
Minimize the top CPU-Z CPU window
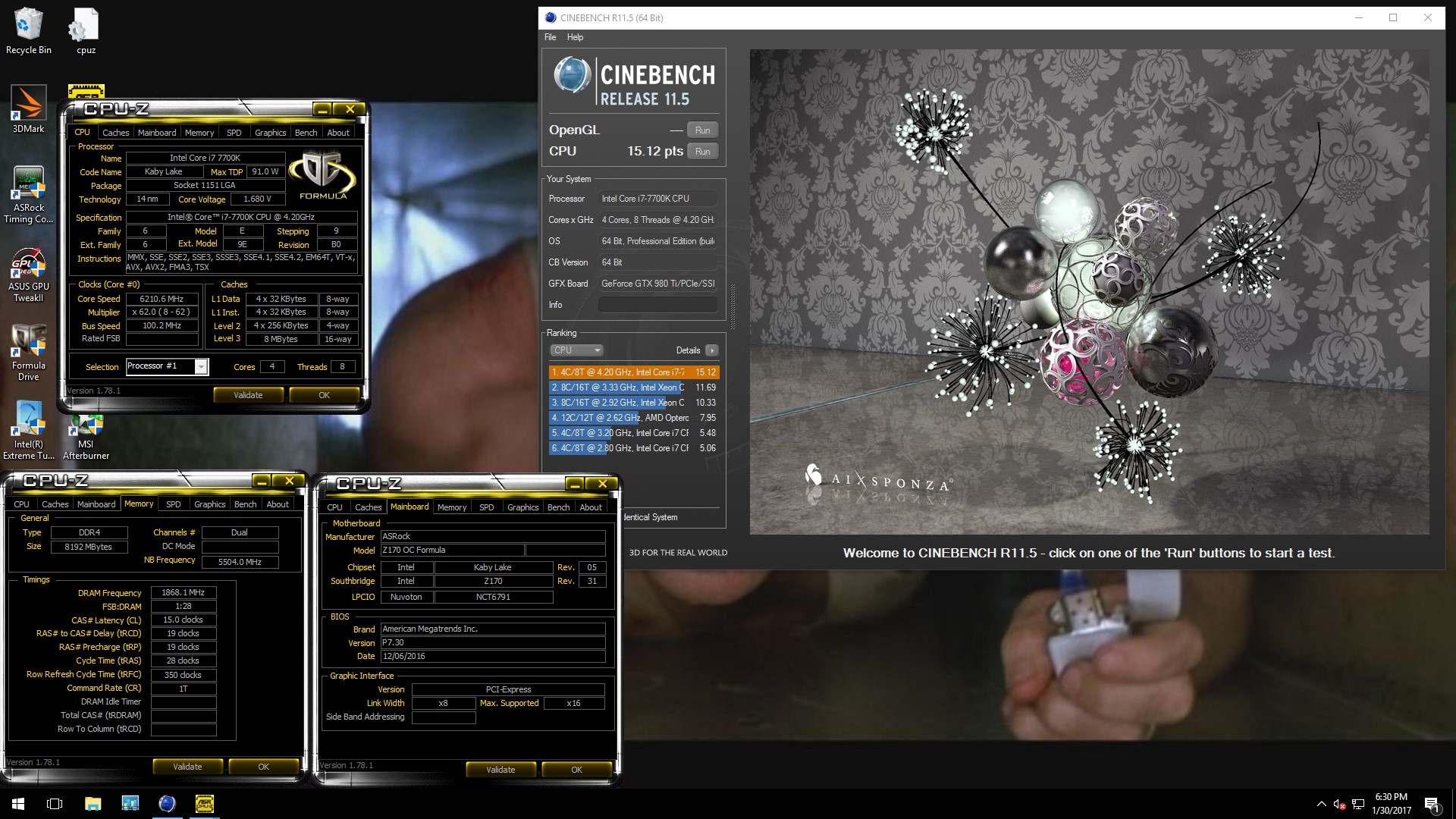click(x=322, y=109)
